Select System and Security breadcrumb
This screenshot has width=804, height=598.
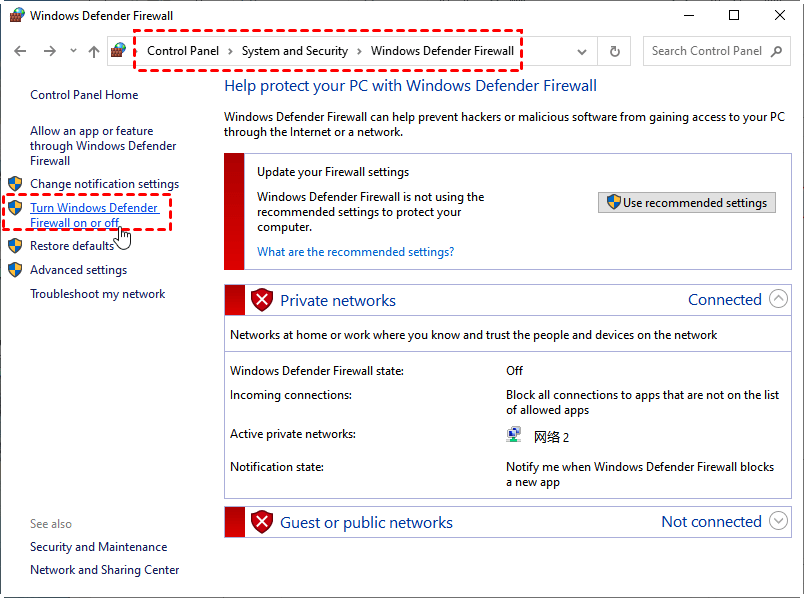295,51
